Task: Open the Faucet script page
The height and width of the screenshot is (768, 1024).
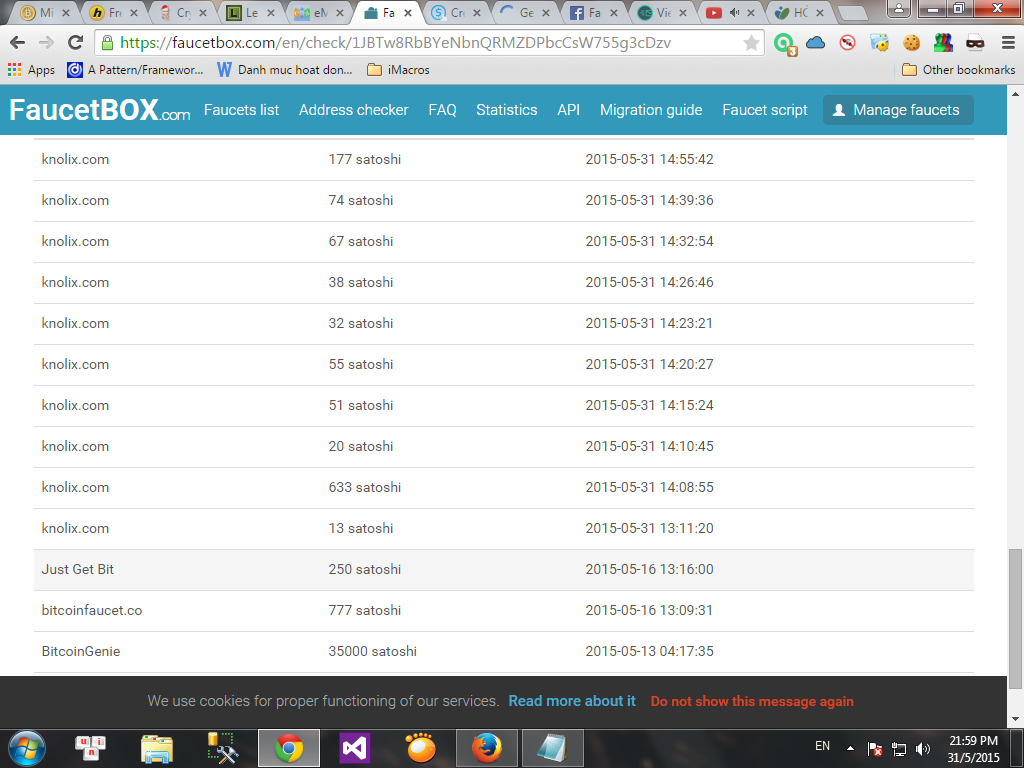Action: [765, 110]
